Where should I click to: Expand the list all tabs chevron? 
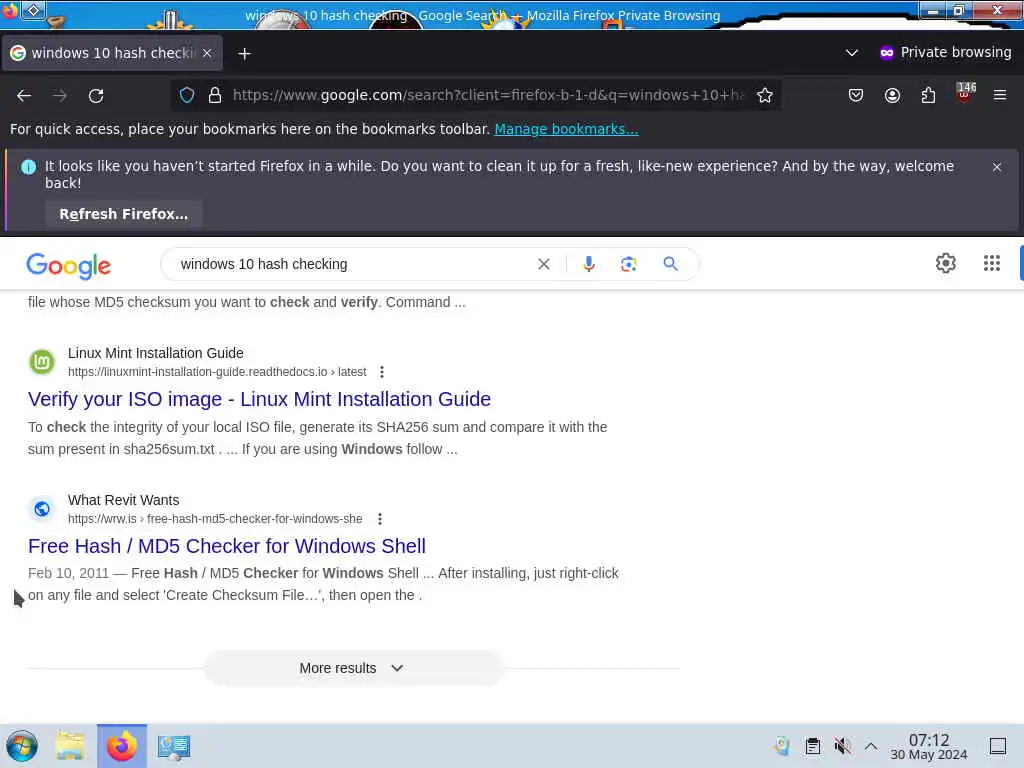coord(852,53)
